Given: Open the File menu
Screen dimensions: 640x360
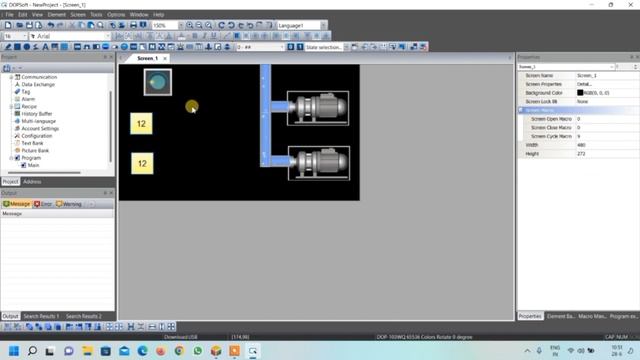Looking at the screenshot, I should point(9,15).
